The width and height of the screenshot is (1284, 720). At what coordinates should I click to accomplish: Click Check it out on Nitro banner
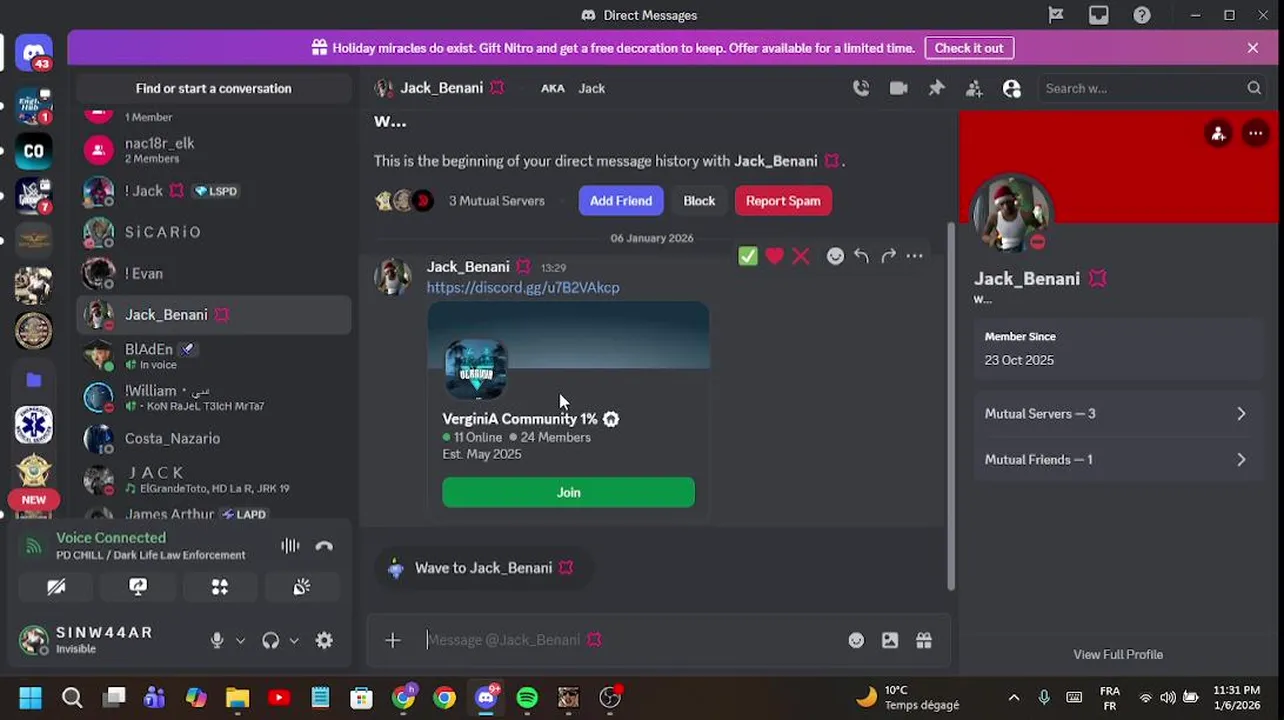(x=968, y=48)
